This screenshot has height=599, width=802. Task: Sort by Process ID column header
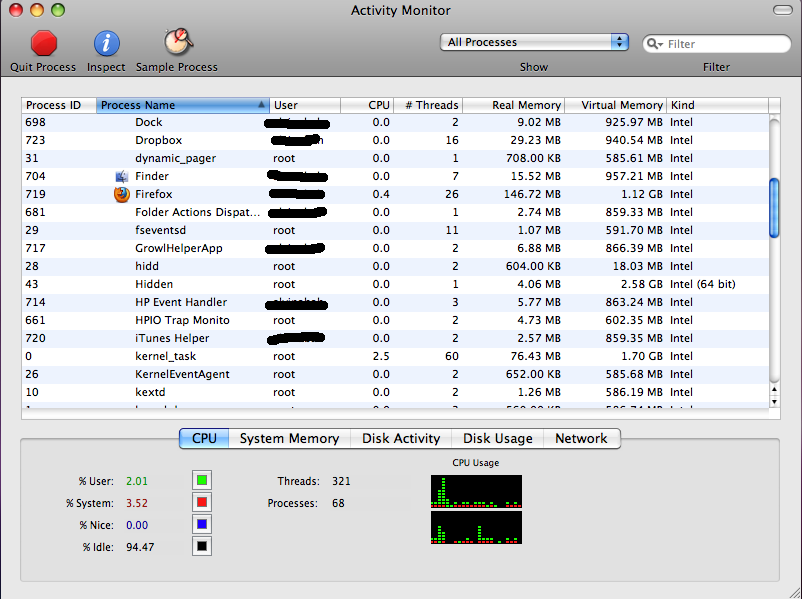tap(59, 105)
